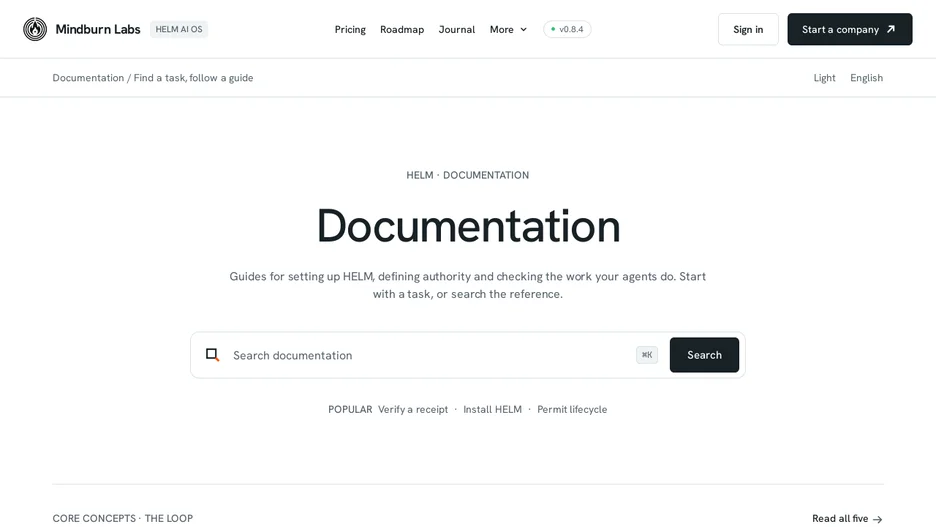936x527 pixels.
Task: Click the HELM AI OS badge
Action: point(178,29)
